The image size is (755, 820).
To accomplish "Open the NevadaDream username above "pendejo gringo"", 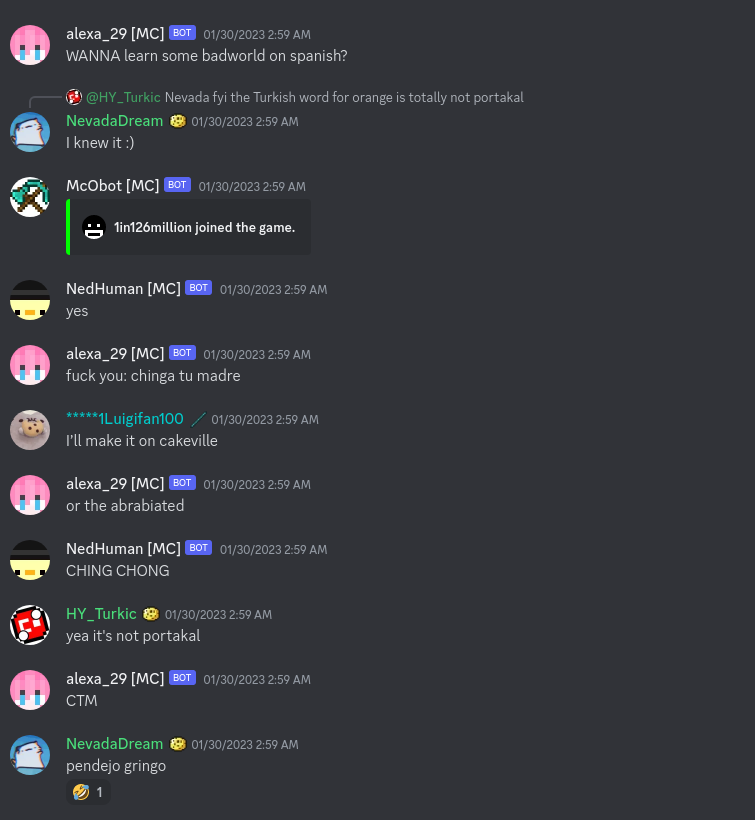I will click(x=115, y=744).
